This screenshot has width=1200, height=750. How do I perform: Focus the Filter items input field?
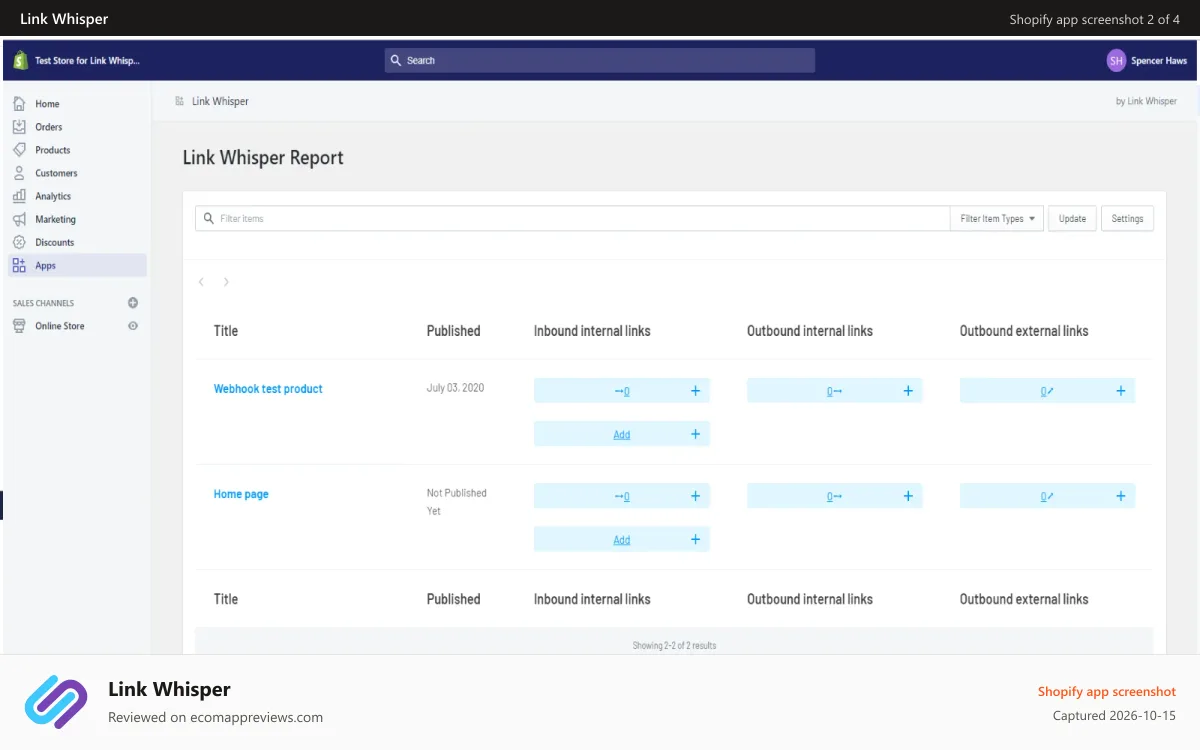click(x=572, y=218)
